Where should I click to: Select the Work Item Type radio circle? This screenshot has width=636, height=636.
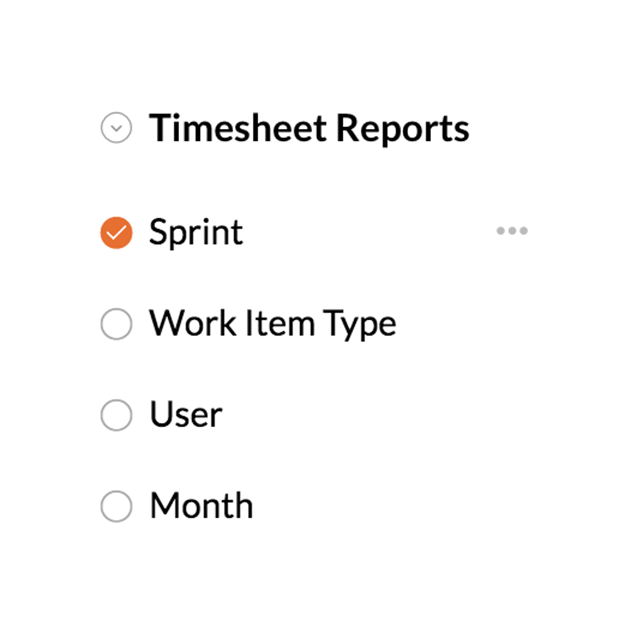[116, 324]
